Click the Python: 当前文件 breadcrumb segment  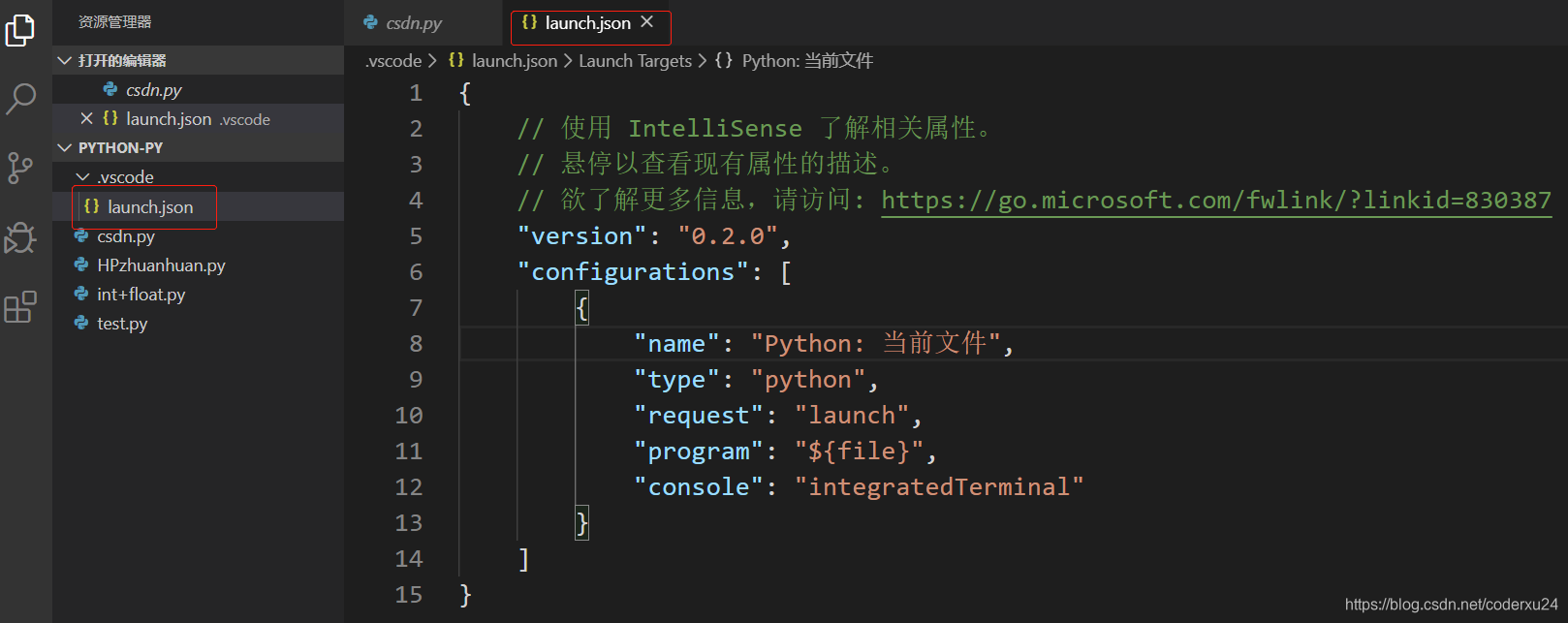point(807,60)
